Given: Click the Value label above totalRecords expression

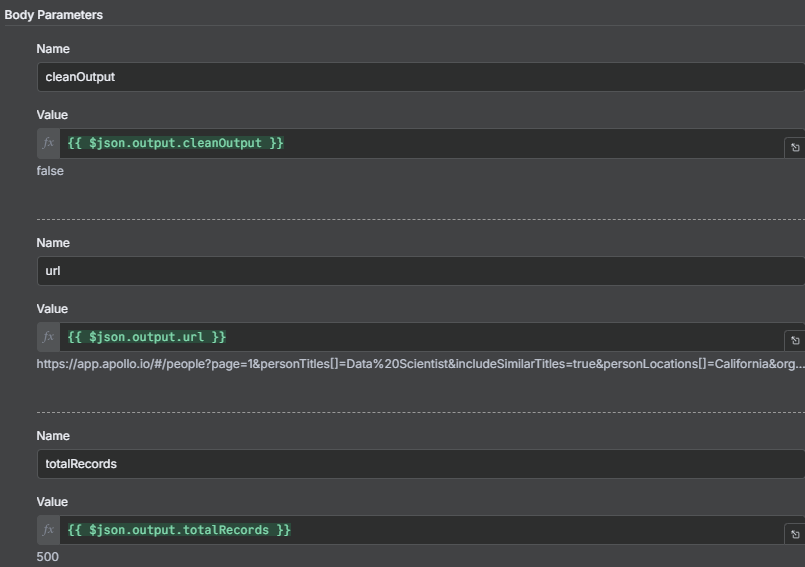Looking at the screenshot, I should (52, 502).
